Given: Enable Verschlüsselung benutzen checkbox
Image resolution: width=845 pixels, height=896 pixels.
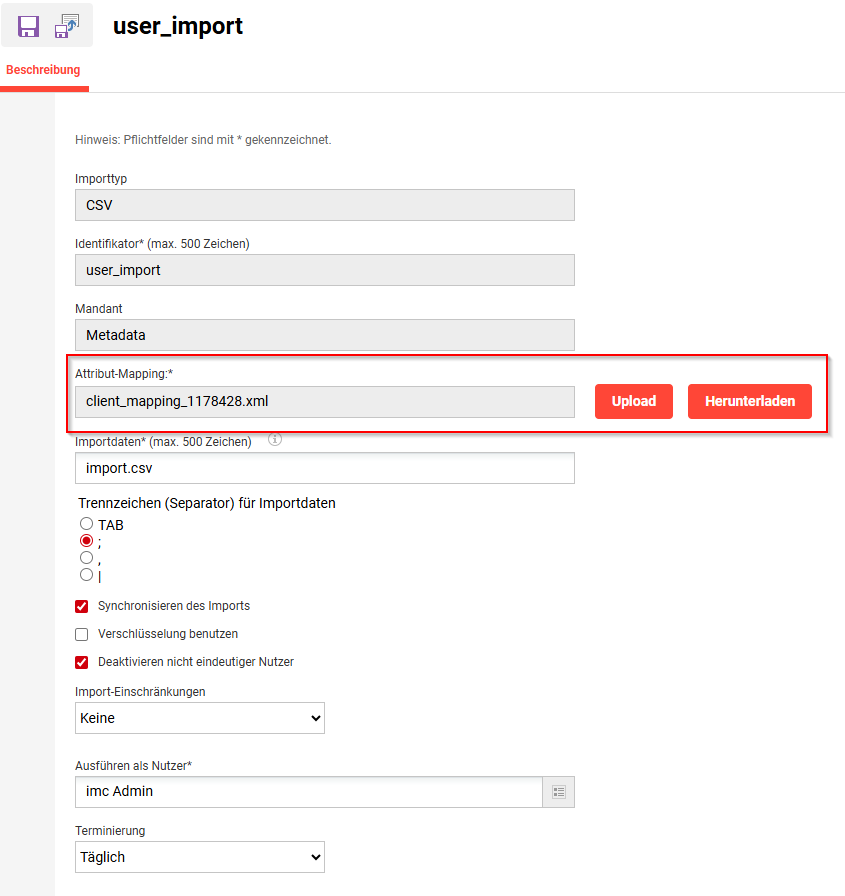Looking at the screenshot, I should pyautogui.click(x=82, y=634).
